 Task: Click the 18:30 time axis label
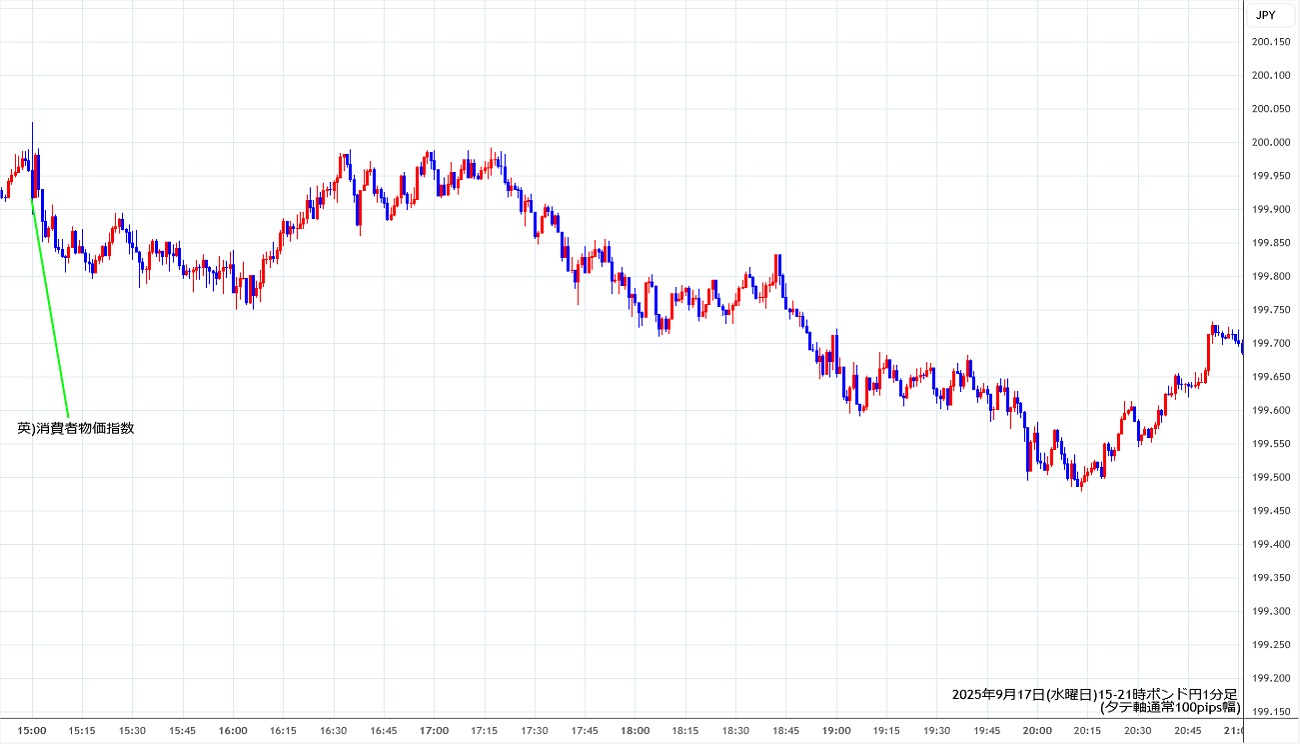click(x=735, y=731)
